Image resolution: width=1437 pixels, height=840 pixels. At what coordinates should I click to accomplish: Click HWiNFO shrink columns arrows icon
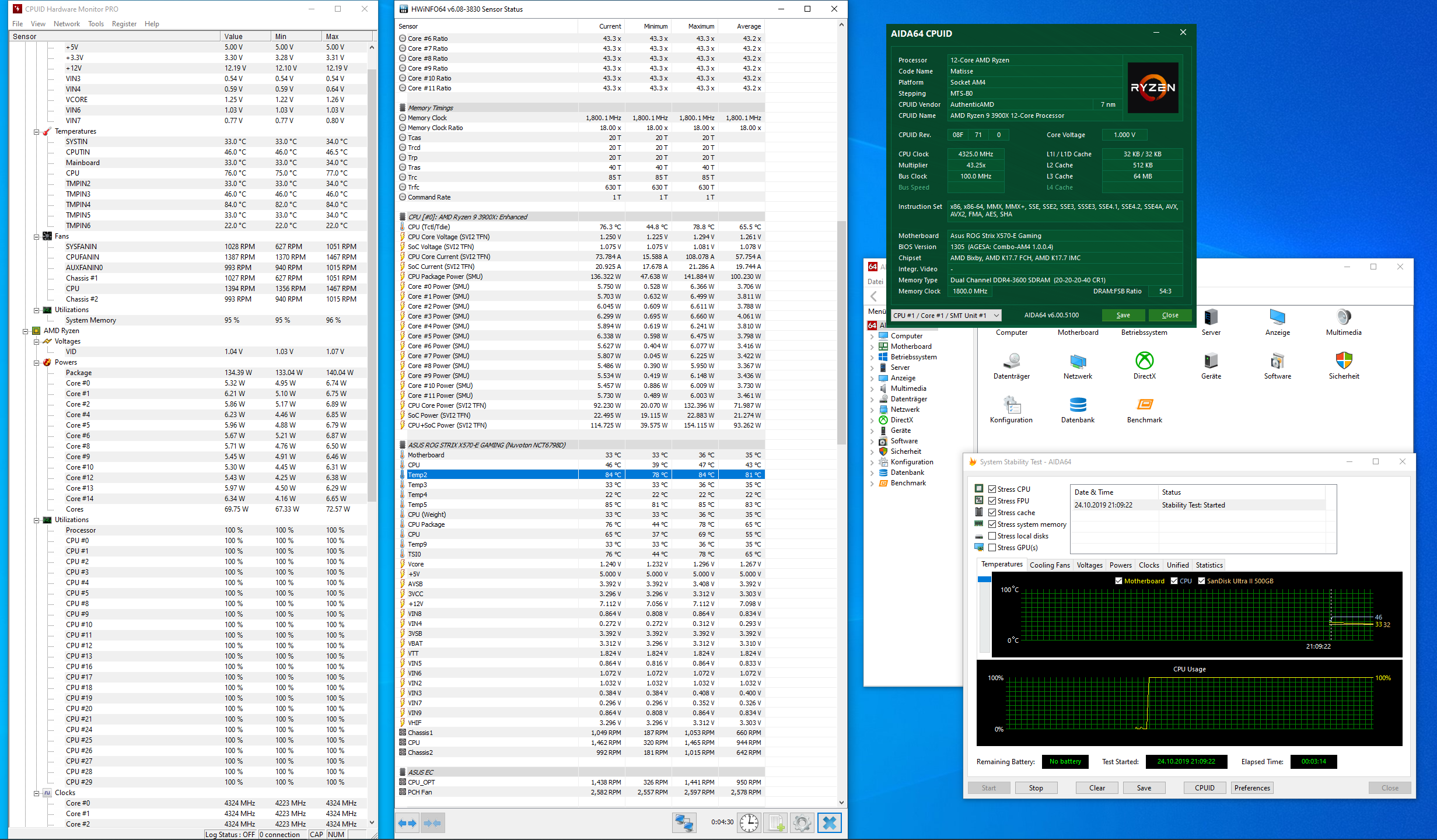click(432, 823)
